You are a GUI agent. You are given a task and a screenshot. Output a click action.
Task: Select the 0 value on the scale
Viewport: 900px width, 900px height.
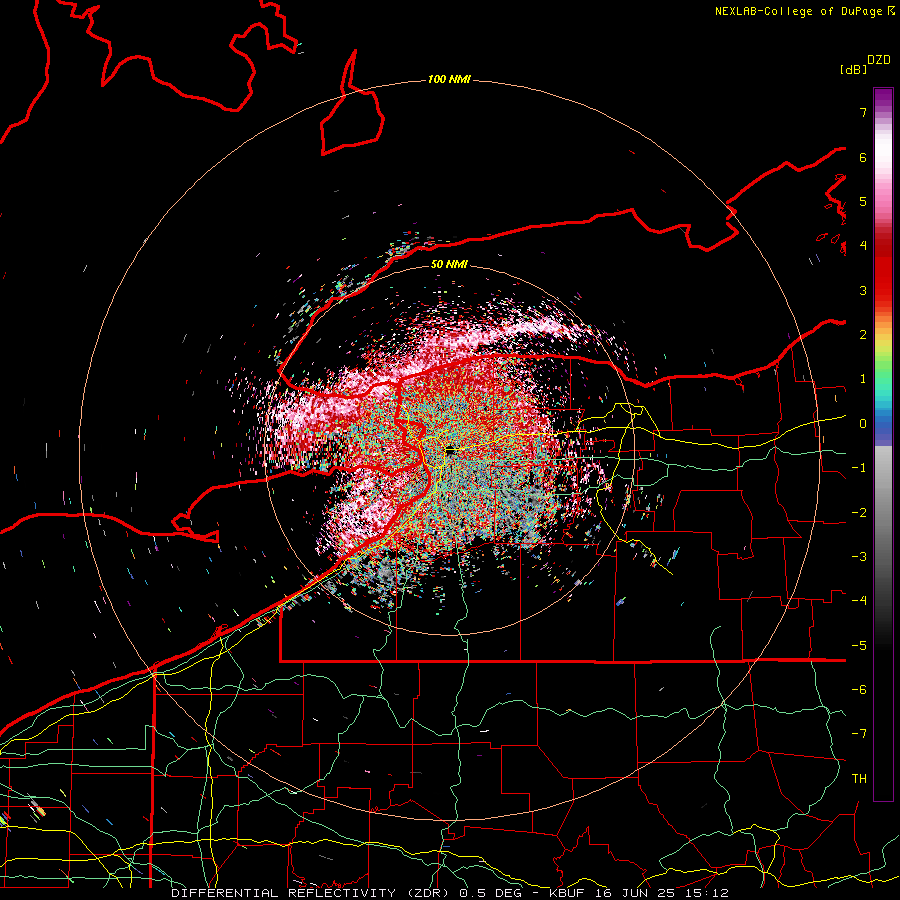(863, 424)
